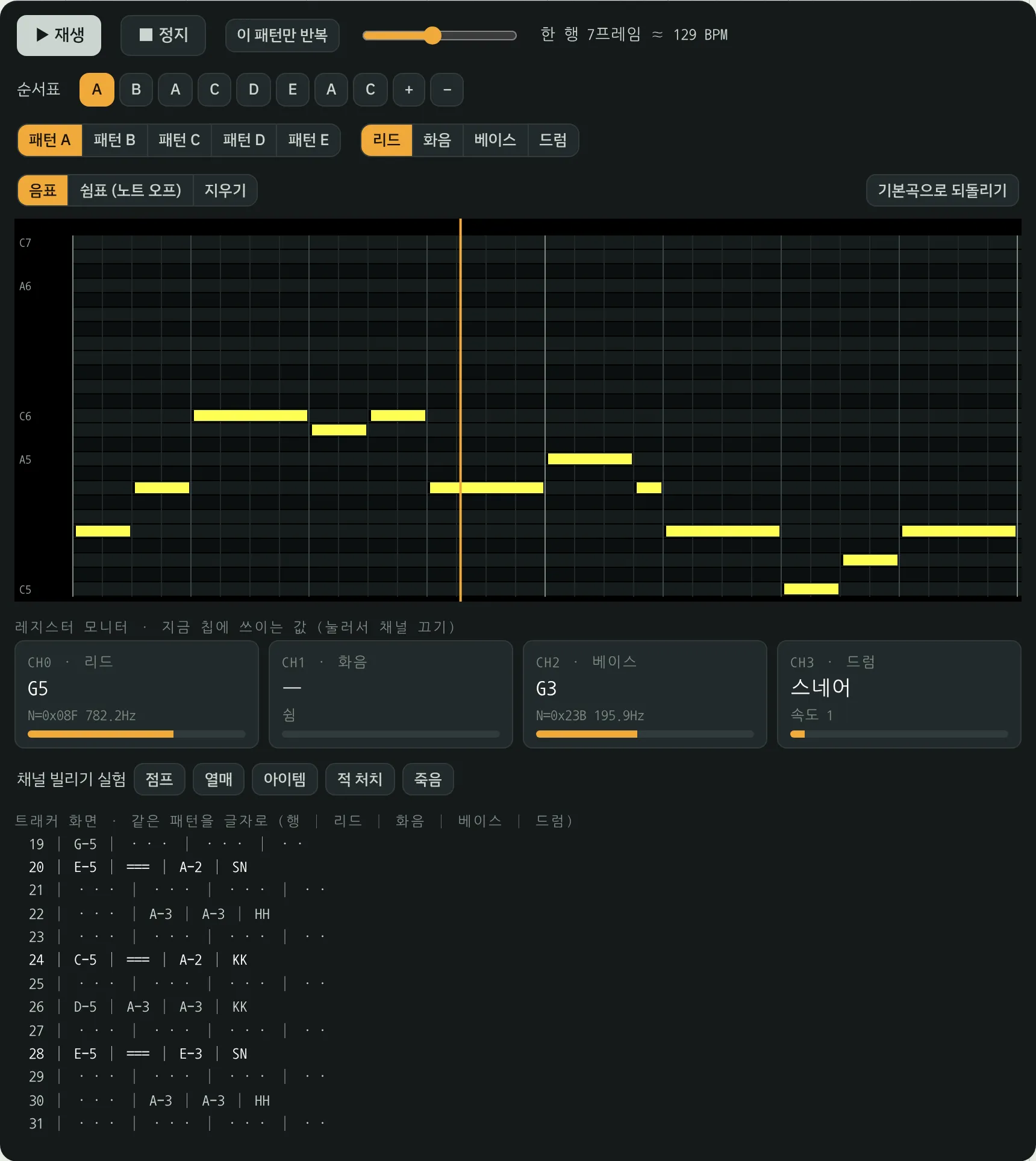This screenshot has height=1161, width=1036.
Task: Select order slot E in 순서표
Action: 293,90
